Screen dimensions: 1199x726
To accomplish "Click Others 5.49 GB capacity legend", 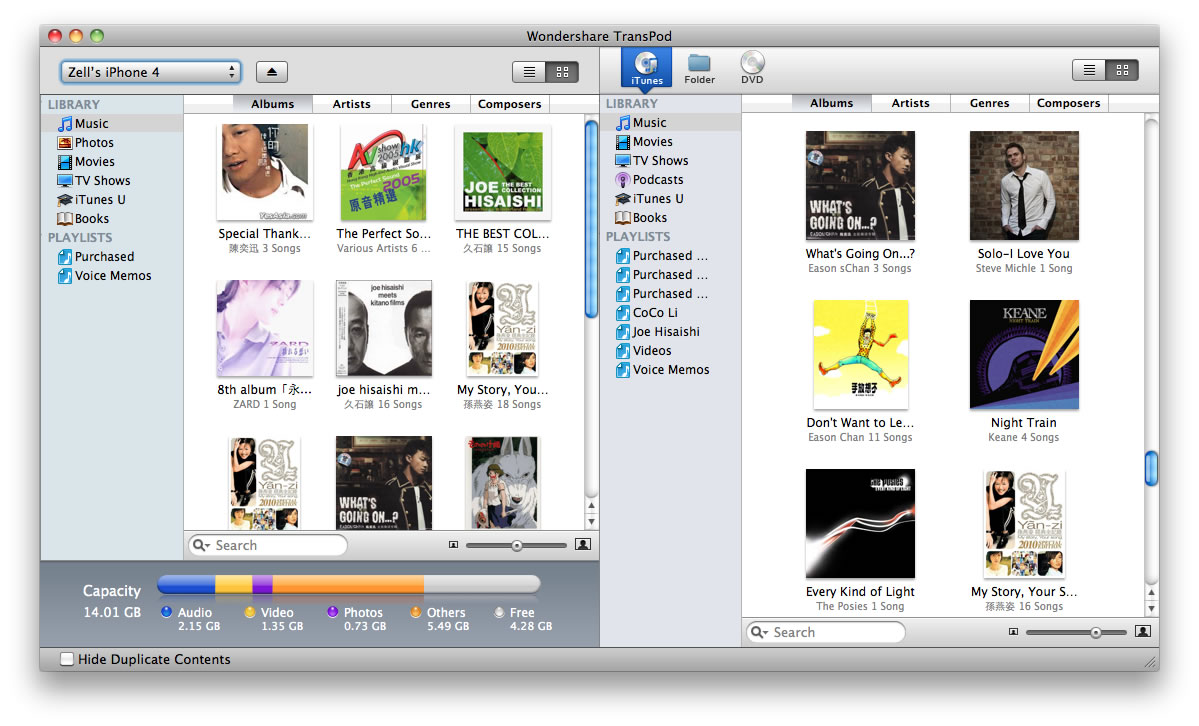I will [440, 619].
